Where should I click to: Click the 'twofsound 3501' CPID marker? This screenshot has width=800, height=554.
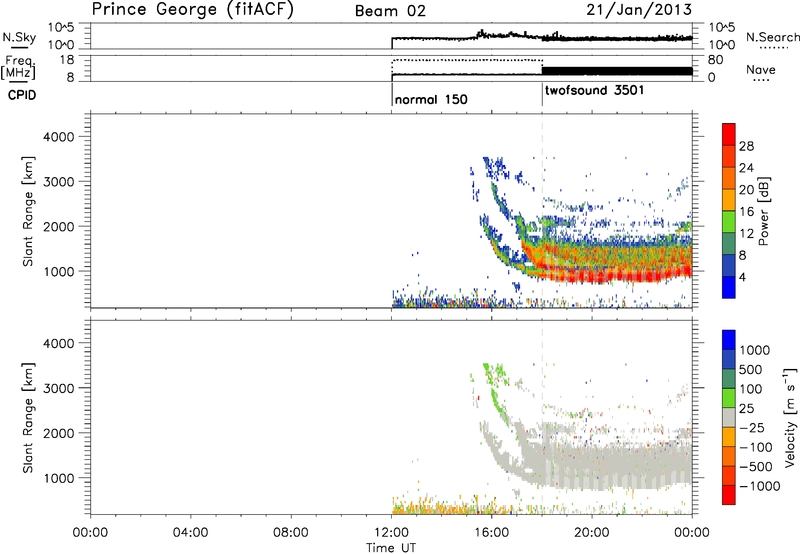tap(594, 91)
